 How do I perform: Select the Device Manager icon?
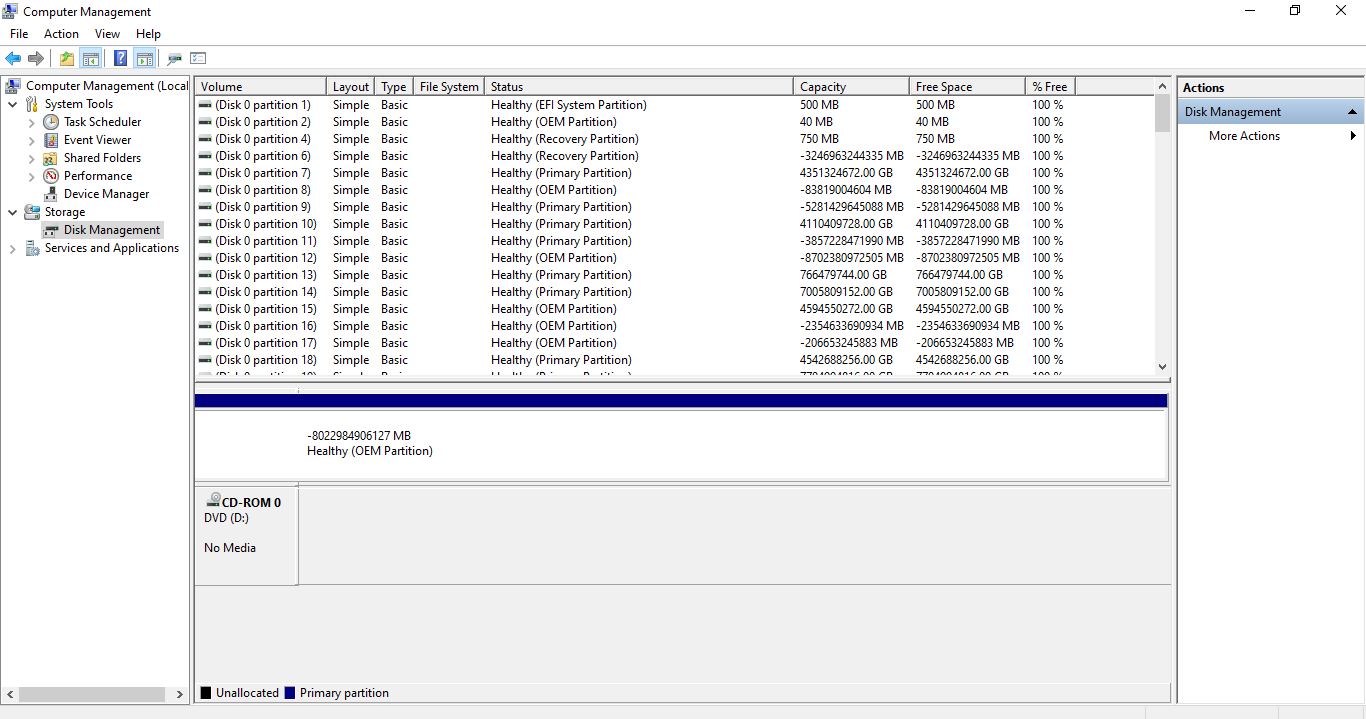click(x=52, y=193)
